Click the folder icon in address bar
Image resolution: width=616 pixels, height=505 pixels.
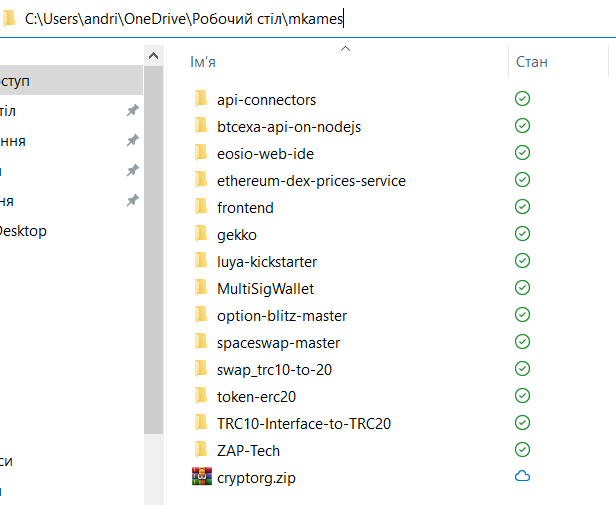pos(8,18)
